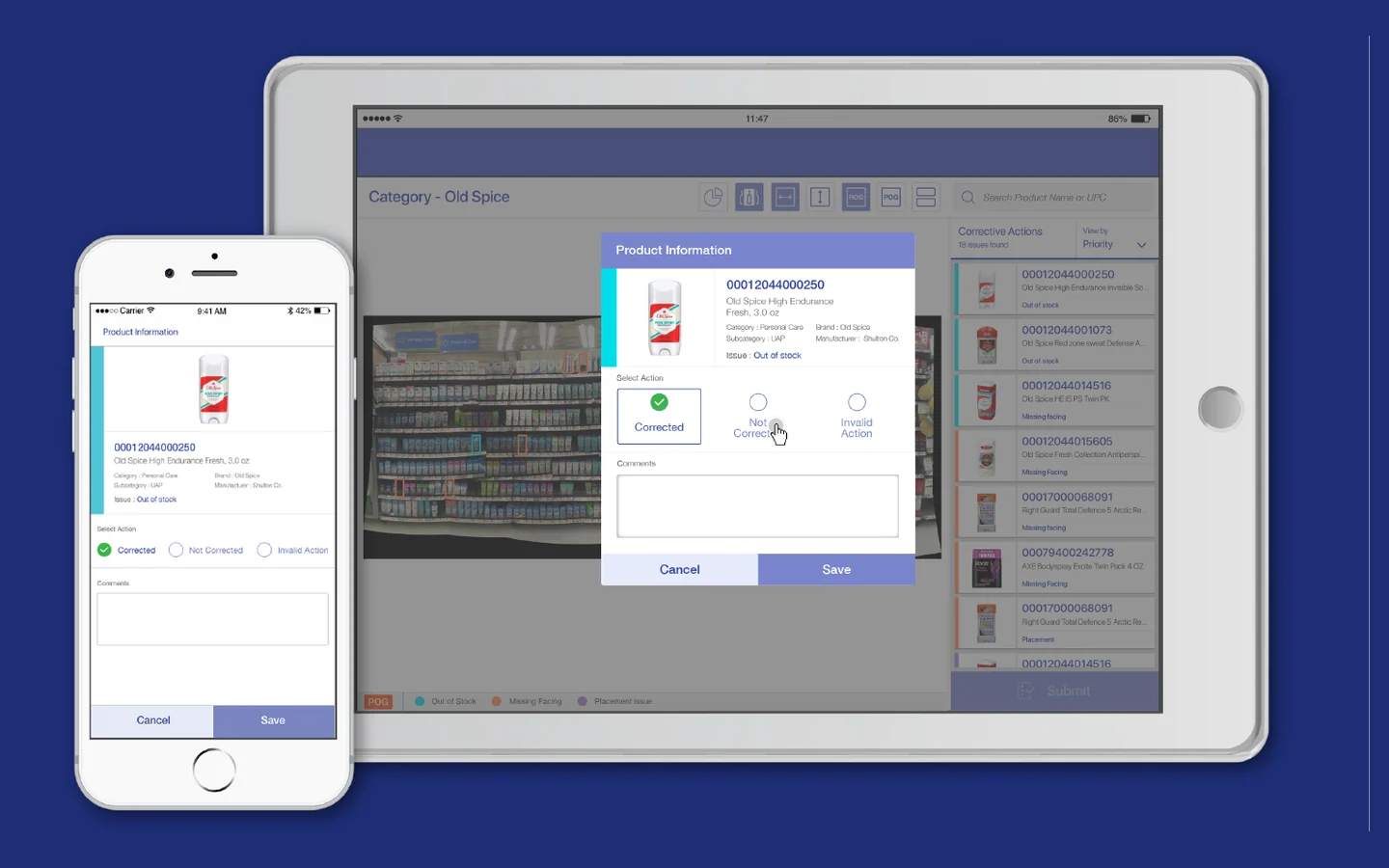Tap the tablet's physical home button

pyautogui.click(x=1220, y=408)
